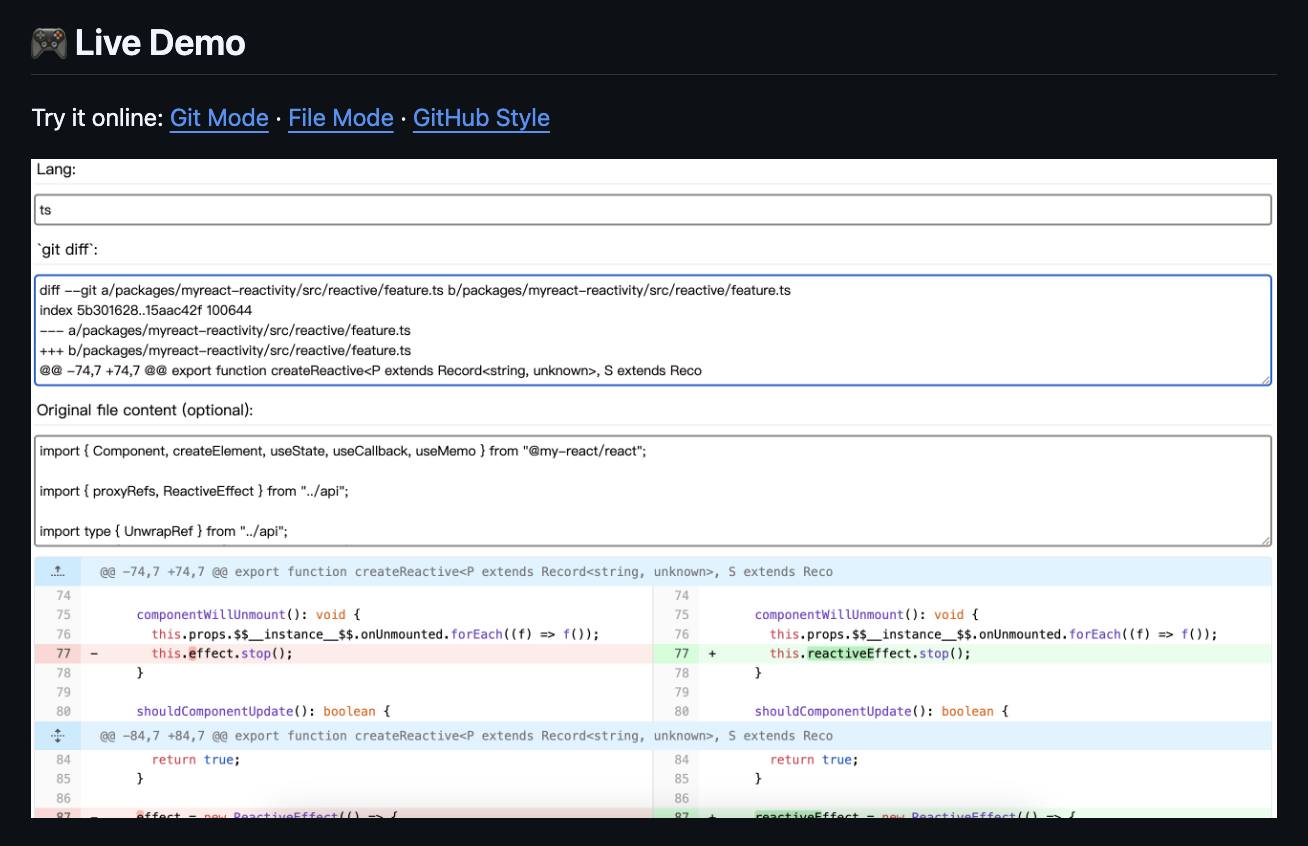Click the green line number 77
Screen dimensions: 1308x846
(681, 654)
